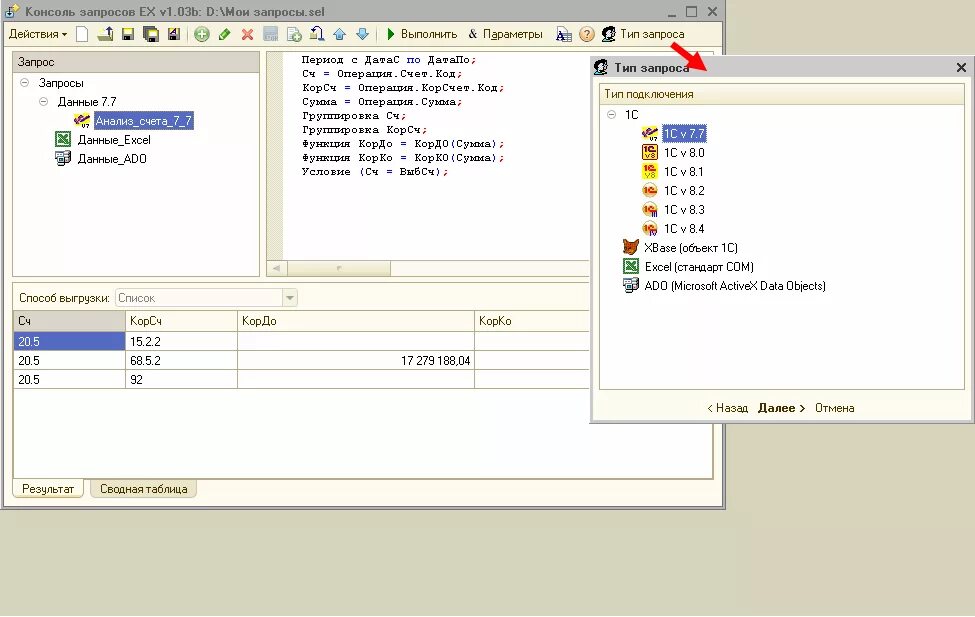The image size is (975, 617).
Task: Move the query down with blue arrow
Action: tap(363, 34)
